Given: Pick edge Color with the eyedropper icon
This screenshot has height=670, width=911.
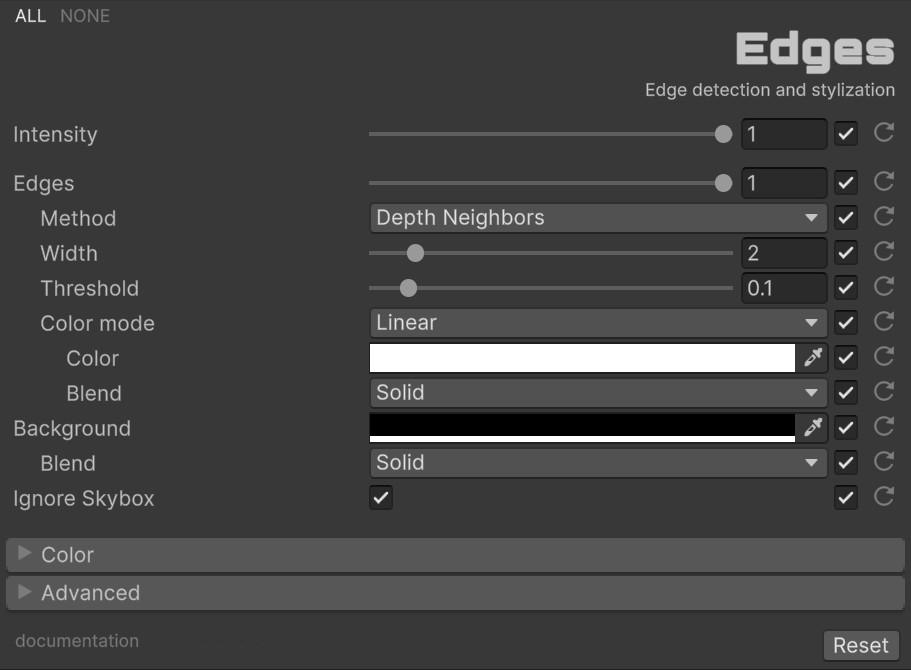Looking at the screenshot, I should [812, 358].
